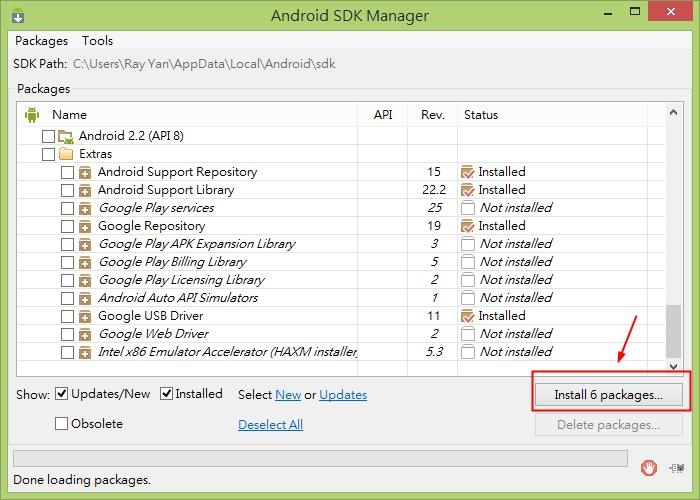Click Installed status icon for Android Support Repository
The height and width of the screenshot is (500, 700).
tap(467, 172)
